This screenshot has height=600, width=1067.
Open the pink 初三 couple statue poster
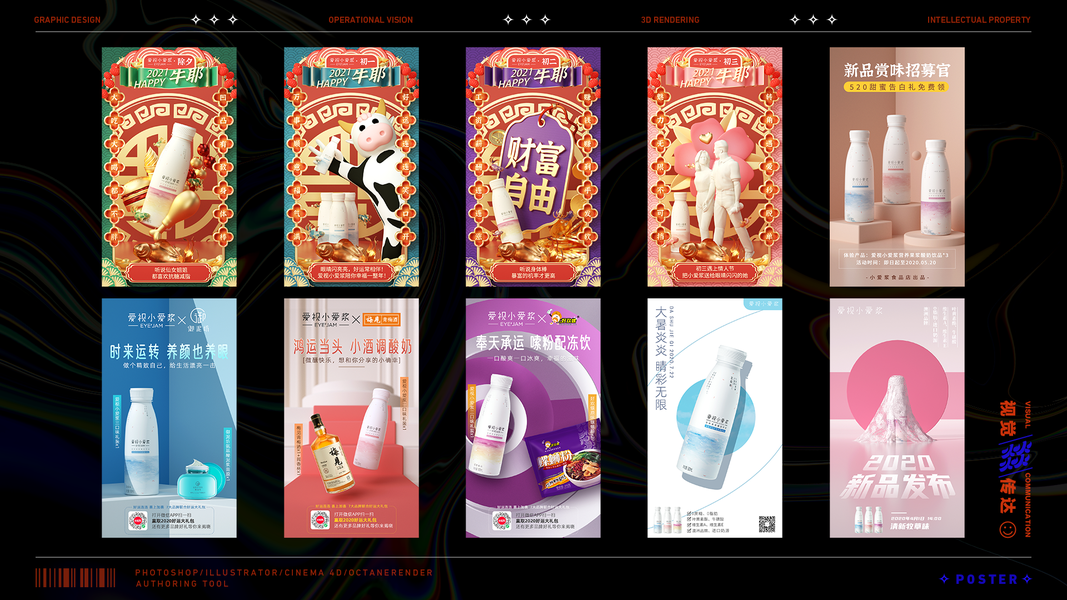(x=715, y=167)
